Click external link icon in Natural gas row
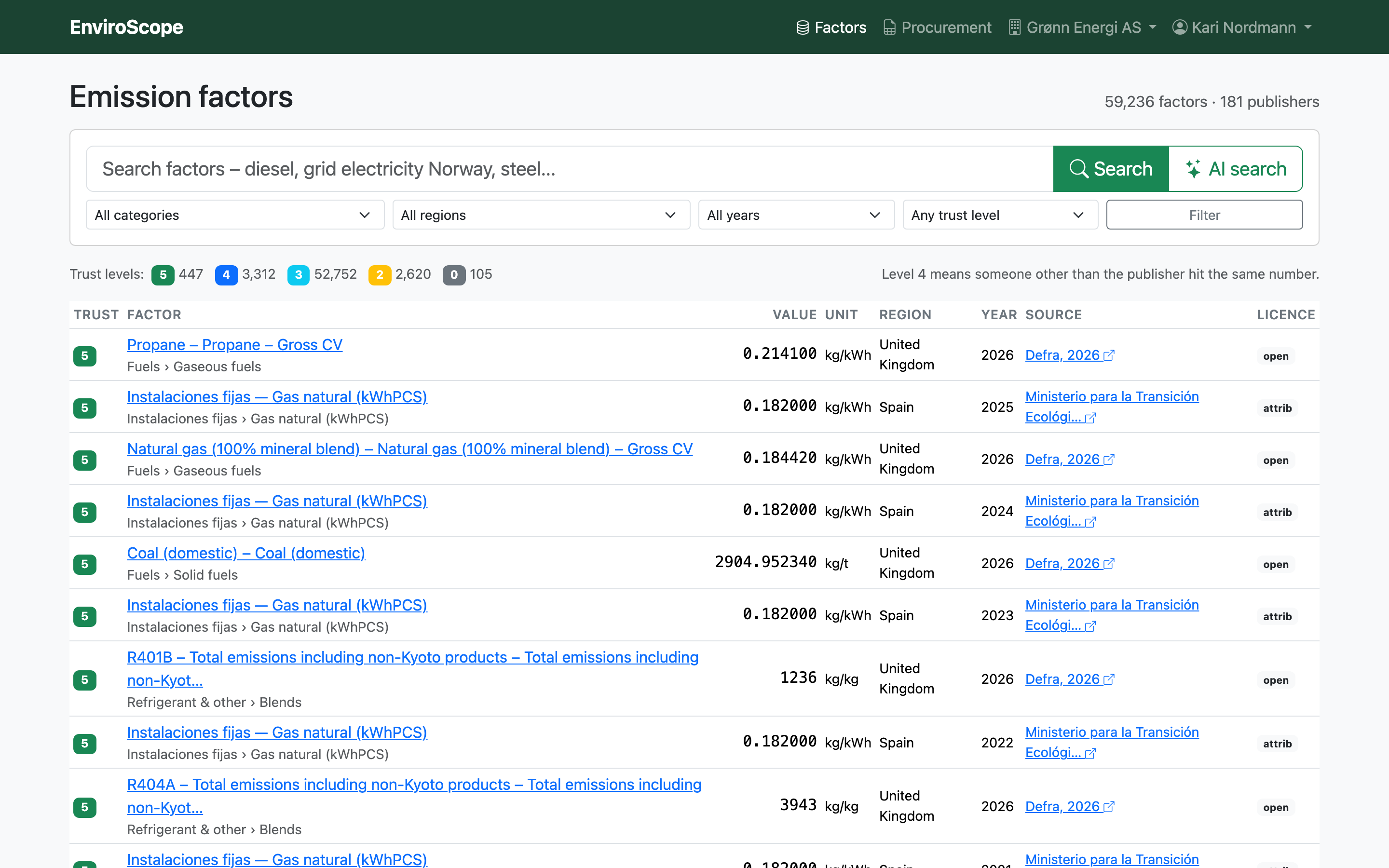The height and width of the screenshot is (868, 1389). 1109,460
